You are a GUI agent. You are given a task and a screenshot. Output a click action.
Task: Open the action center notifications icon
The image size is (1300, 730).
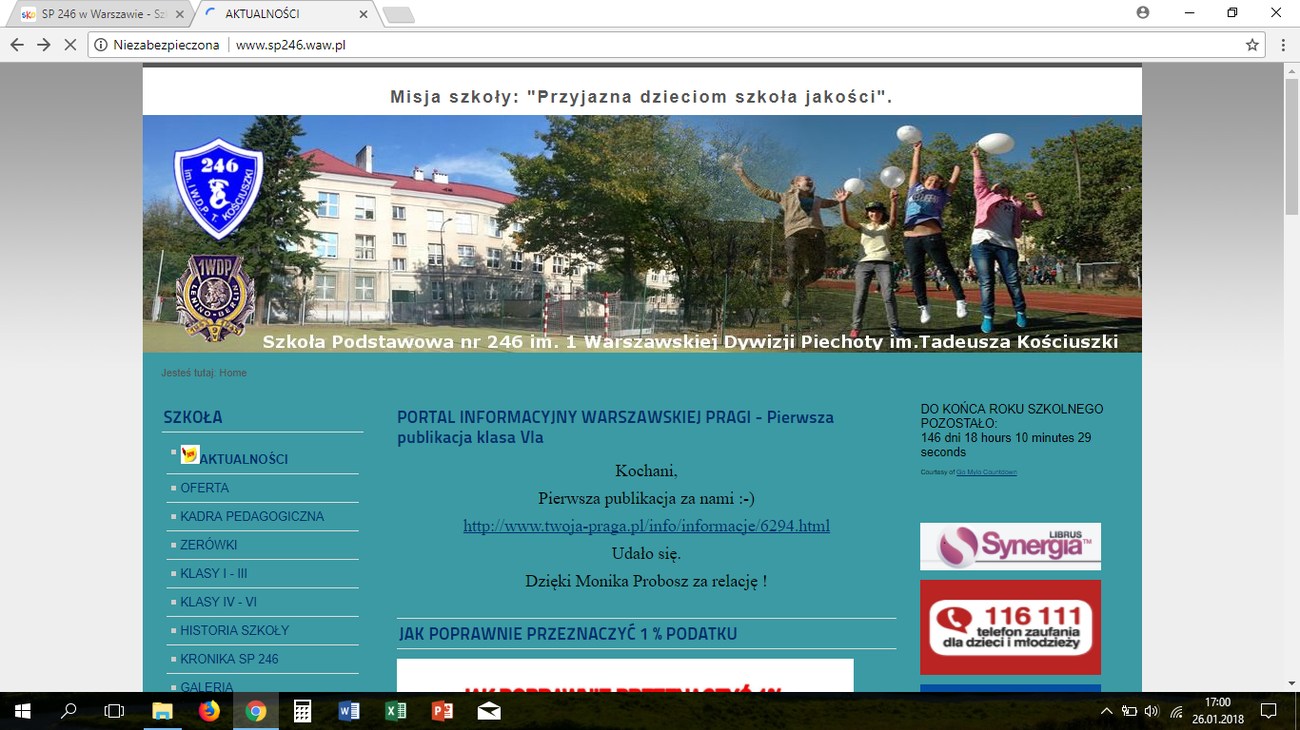pos(1269,711)
